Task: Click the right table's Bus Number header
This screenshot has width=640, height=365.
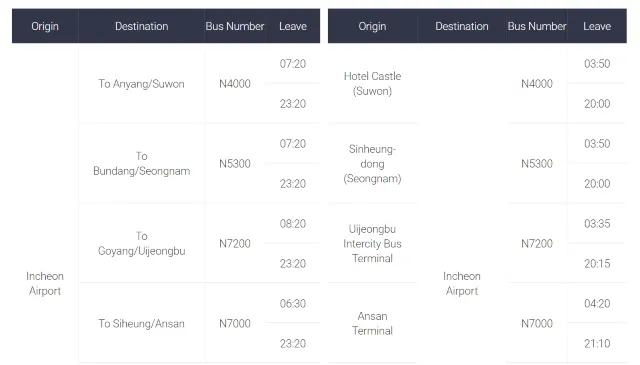Action: (x=537, y=26)
